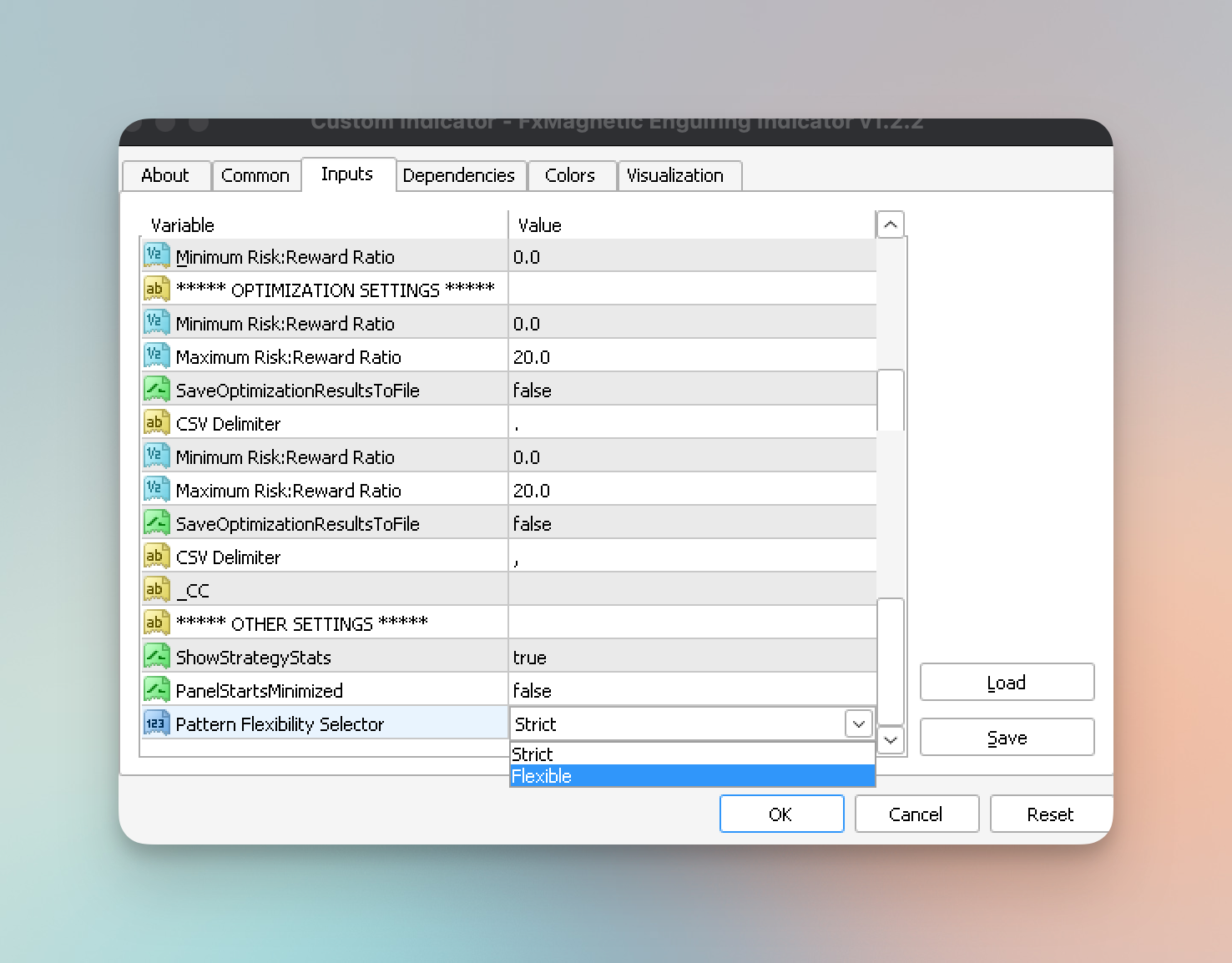The width and height of the screenshot is (1232, 963).
Task: Click the empty value cell of OPTIMIZATION SETTINGS
Action: click(693, 289)
